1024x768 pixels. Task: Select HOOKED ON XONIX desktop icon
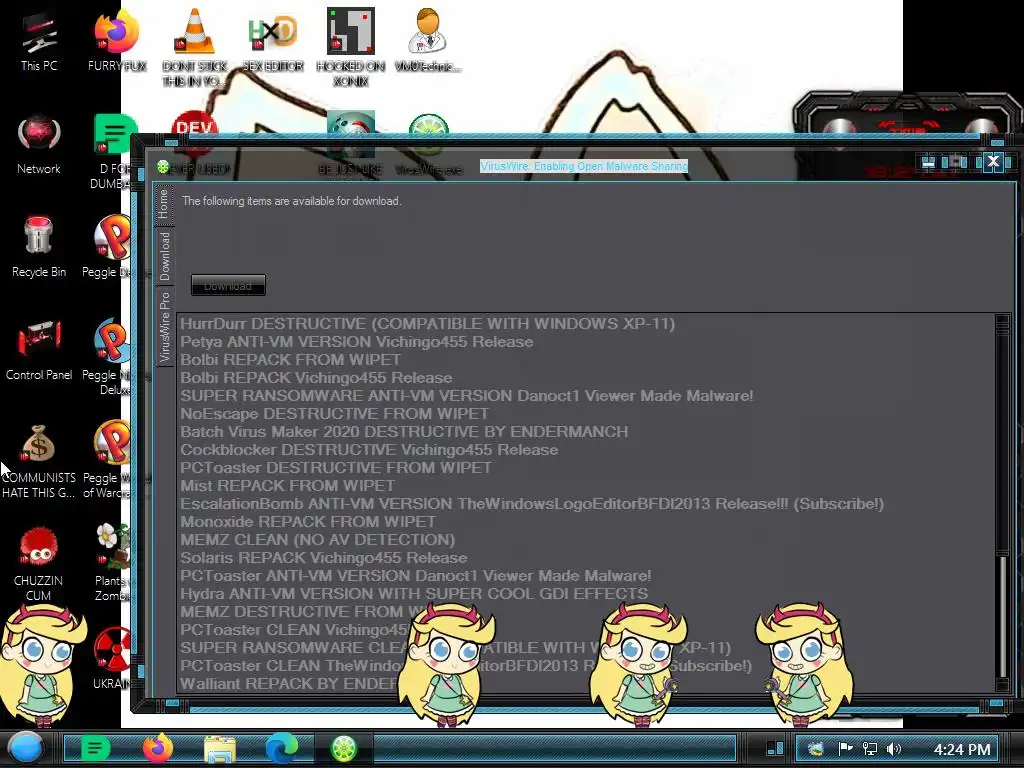click(x=351, y=47)
